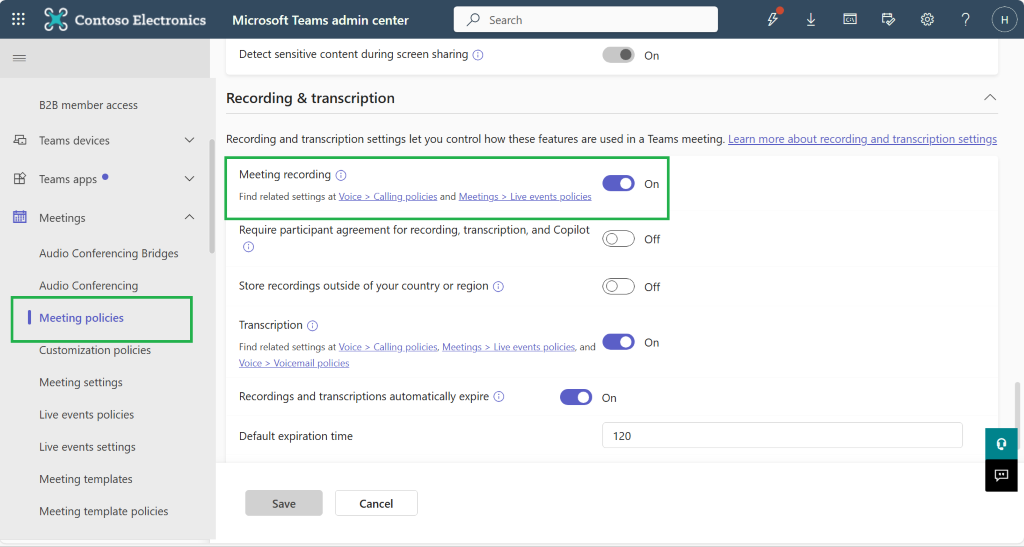Show info tooltip for Meeting recording
Viewport: 1024px width, 547px height.
click(x=341, y=175)
